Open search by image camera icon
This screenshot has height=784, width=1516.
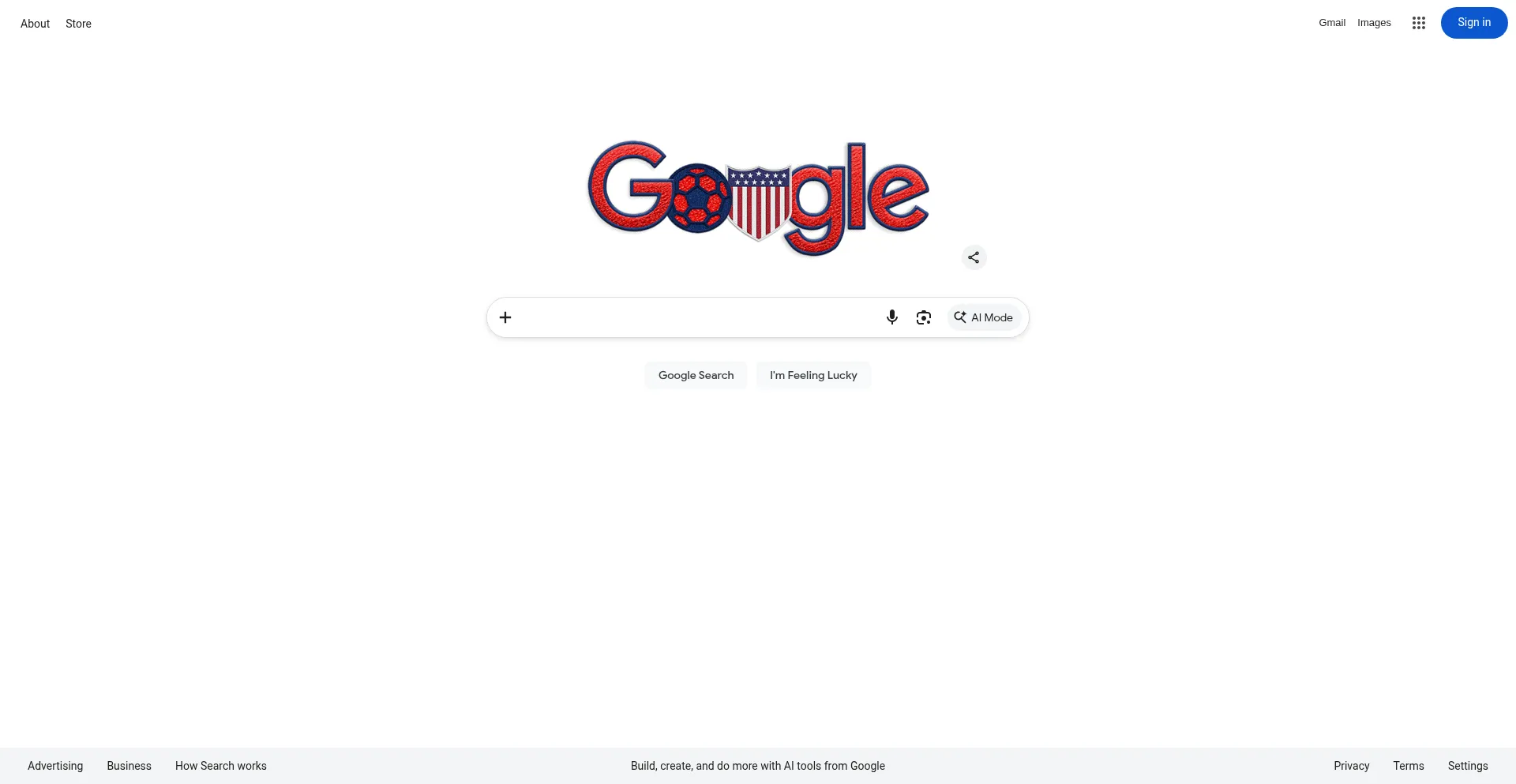[x=923, y=317]
